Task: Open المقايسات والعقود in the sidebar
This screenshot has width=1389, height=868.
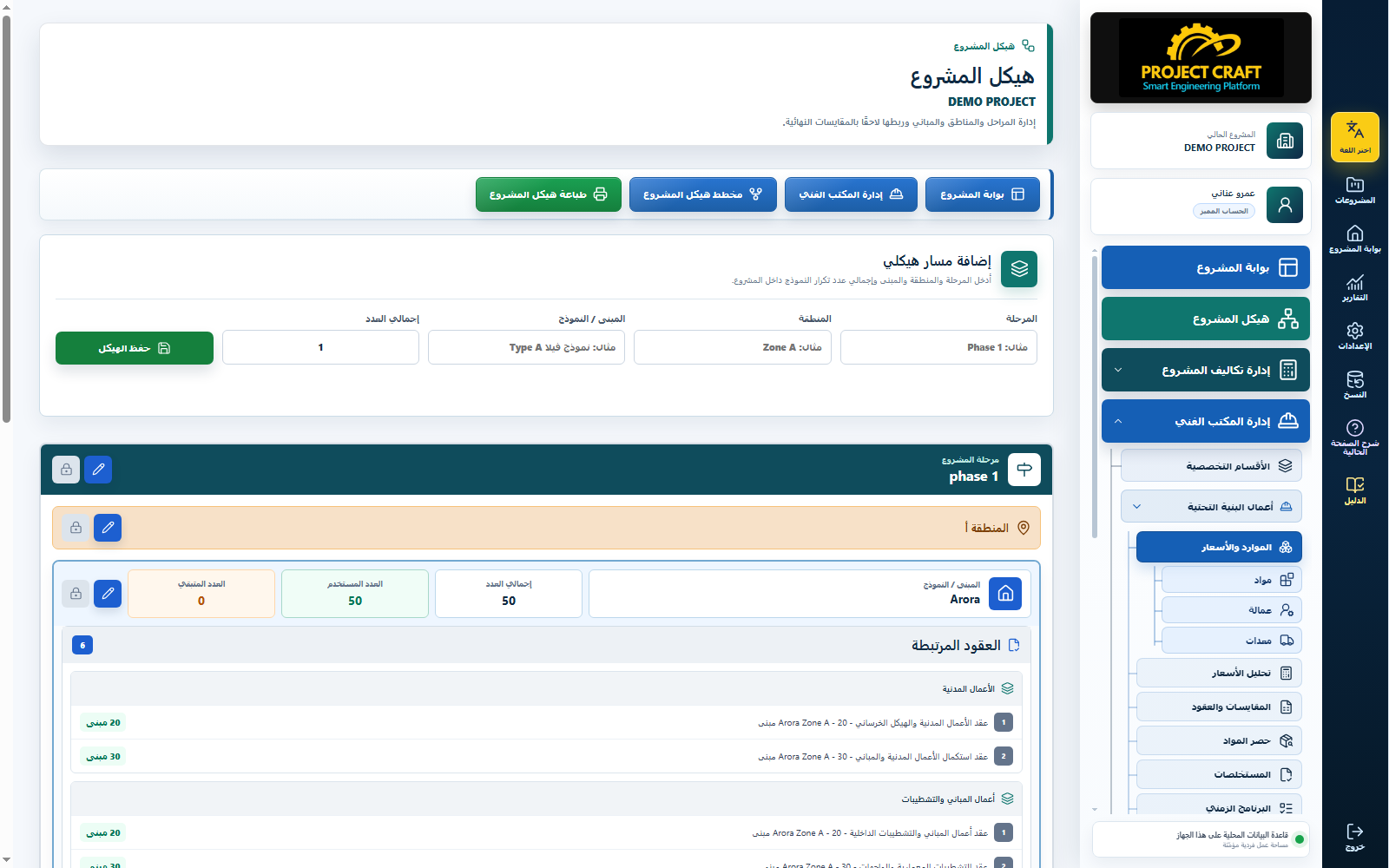Action: click(1219, 707)
